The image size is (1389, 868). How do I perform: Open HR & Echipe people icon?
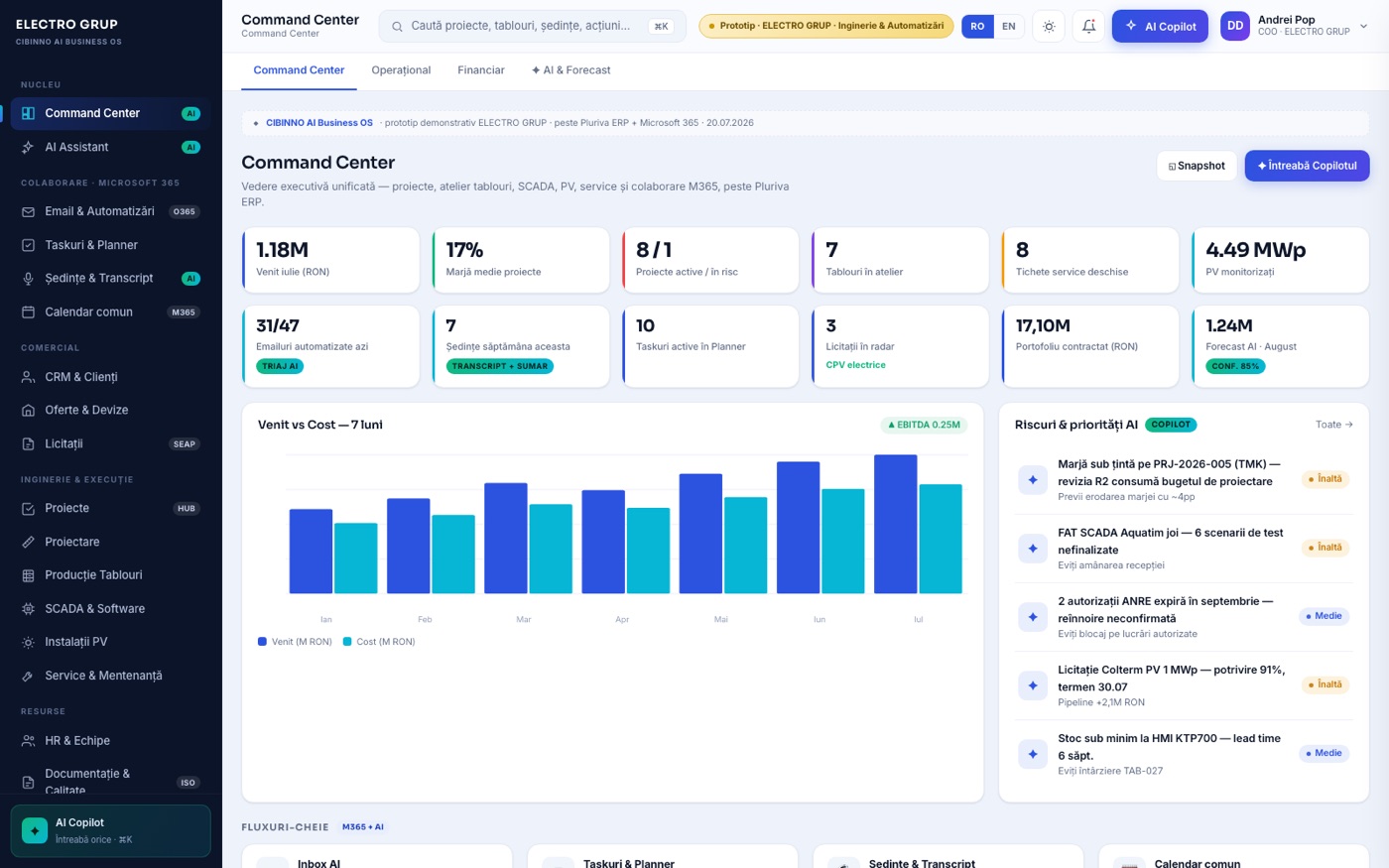point(28,741)
